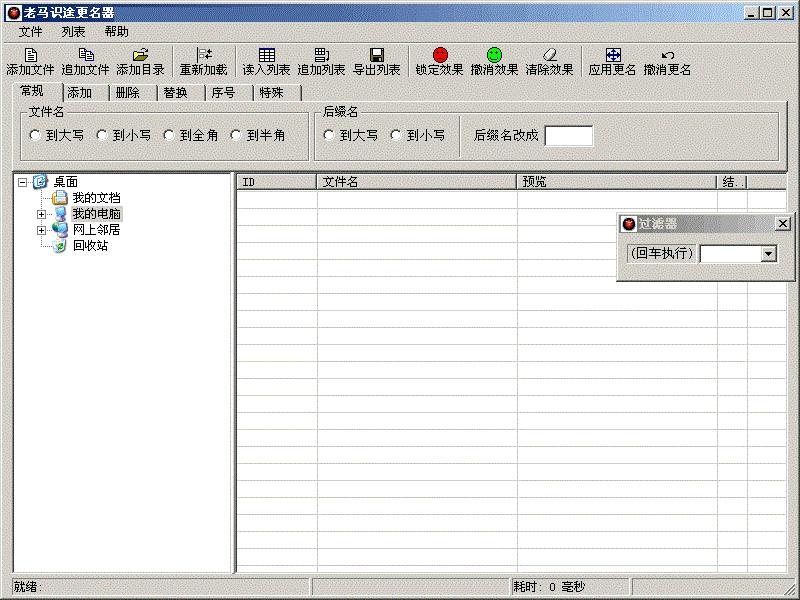Click the 文件名 column header
Image resolution: width=800 pixels, height=600 pixels.
pyautogui.click(x=416, y=182)
